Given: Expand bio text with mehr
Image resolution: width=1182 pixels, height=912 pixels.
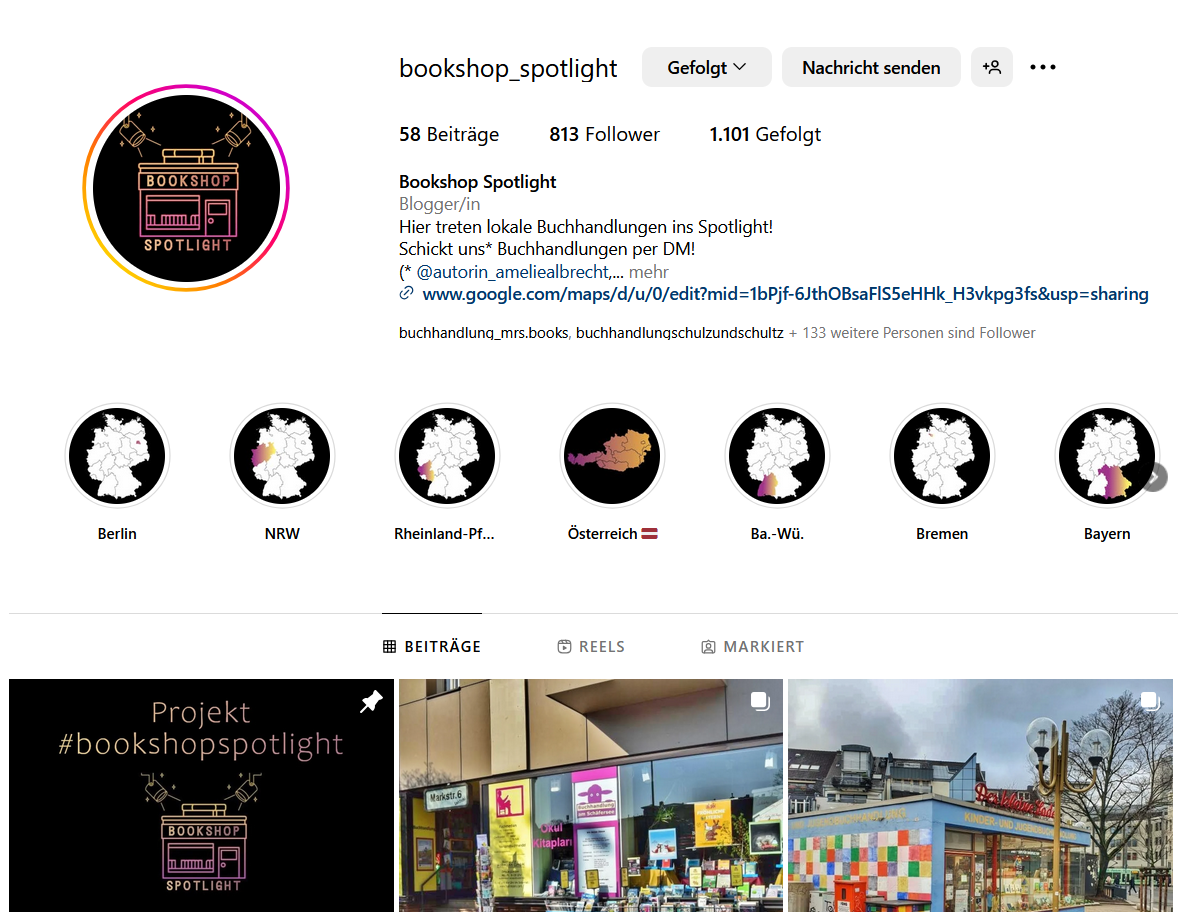Looking at the screenshot, I should 648,271.
